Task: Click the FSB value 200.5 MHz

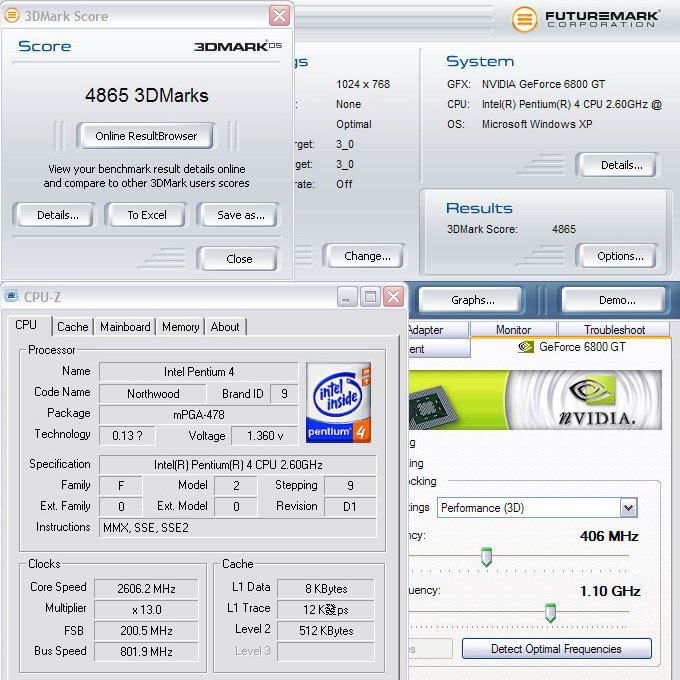Action: [x=146, y=631]
